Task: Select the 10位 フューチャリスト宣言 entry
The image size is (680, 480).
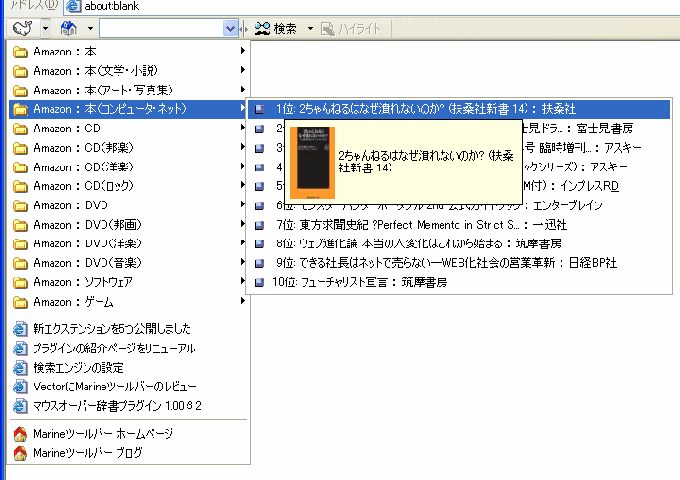Action: click(x=459, y=282)
